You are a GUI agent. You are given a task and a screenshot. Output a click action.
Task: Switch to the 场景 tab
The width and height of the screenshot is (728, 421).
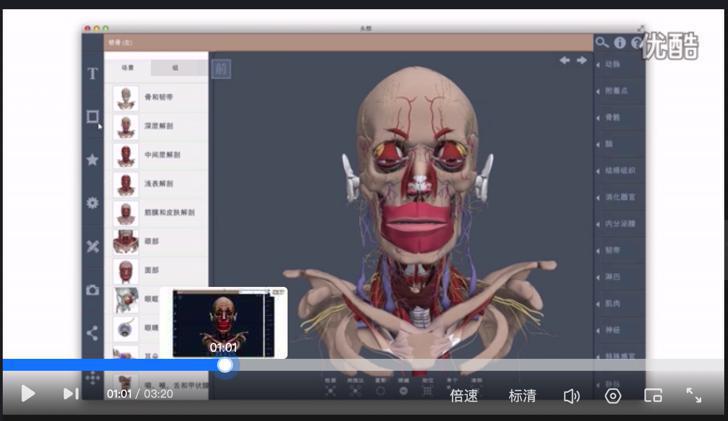click(128, 68)
